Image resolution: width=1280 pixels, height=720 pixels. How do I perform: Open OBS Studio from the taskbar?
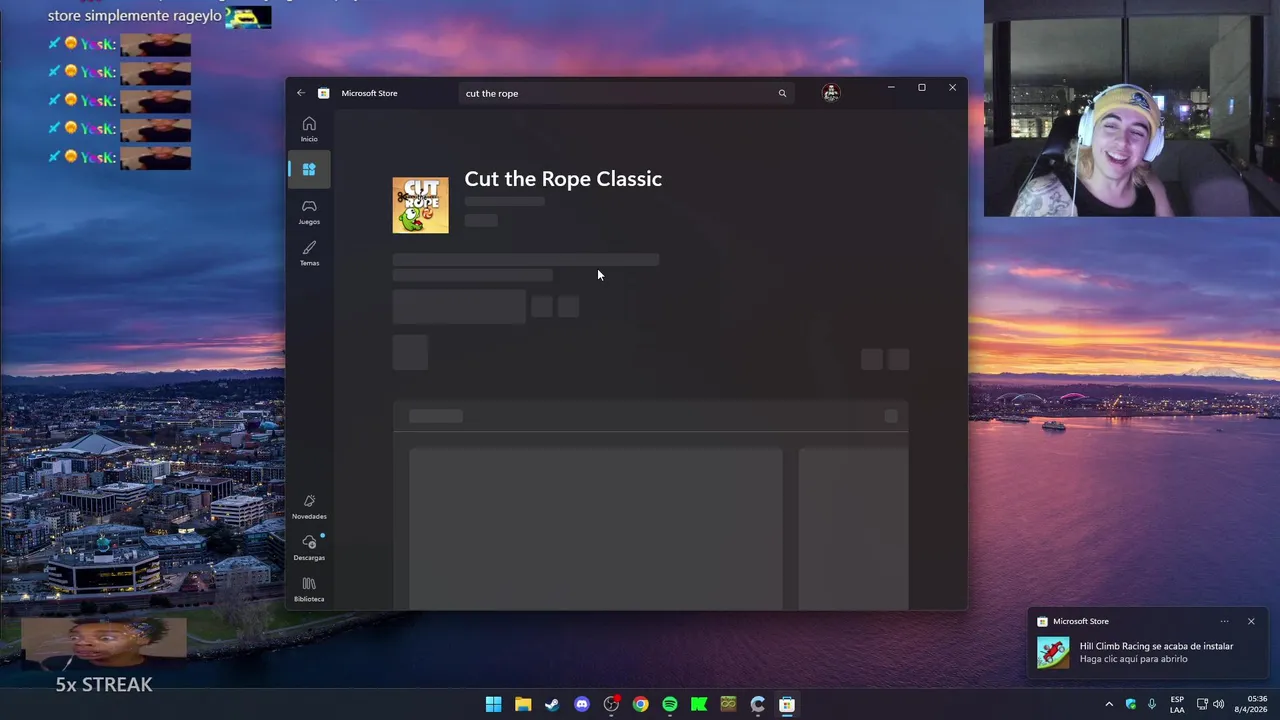(611, 704)
